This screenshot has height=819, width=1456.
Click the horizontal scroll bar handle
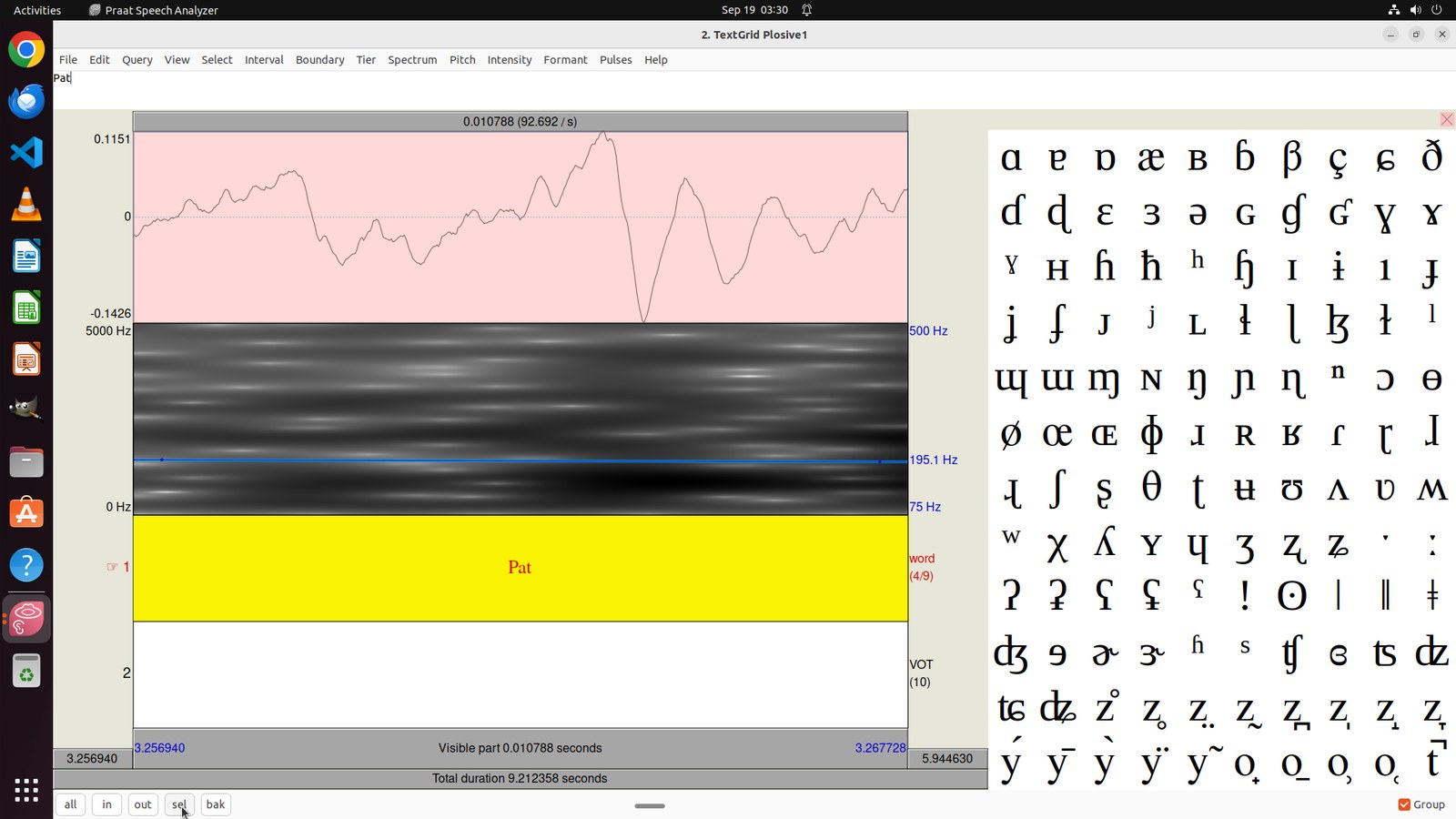pyautogui.click(x=650, y=805)
